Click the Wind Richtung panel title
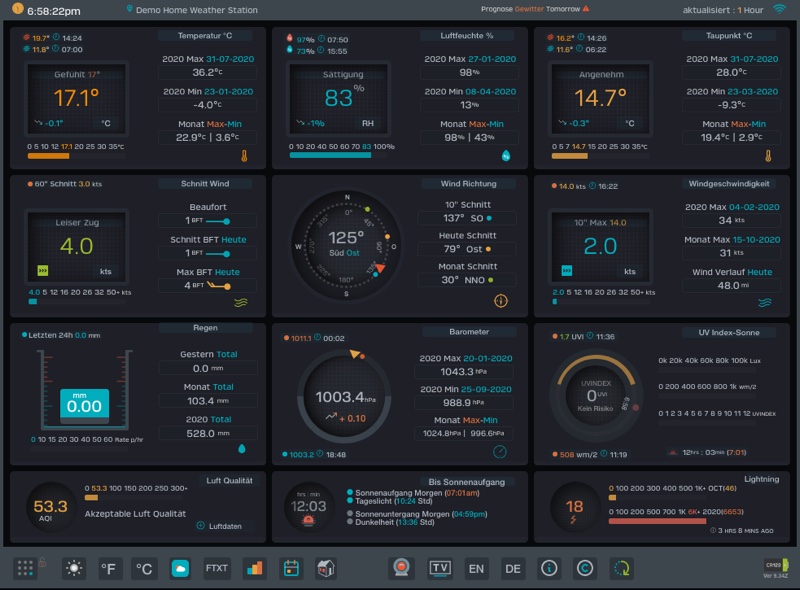This screenshot has width=800, height=590. (468, 184)
